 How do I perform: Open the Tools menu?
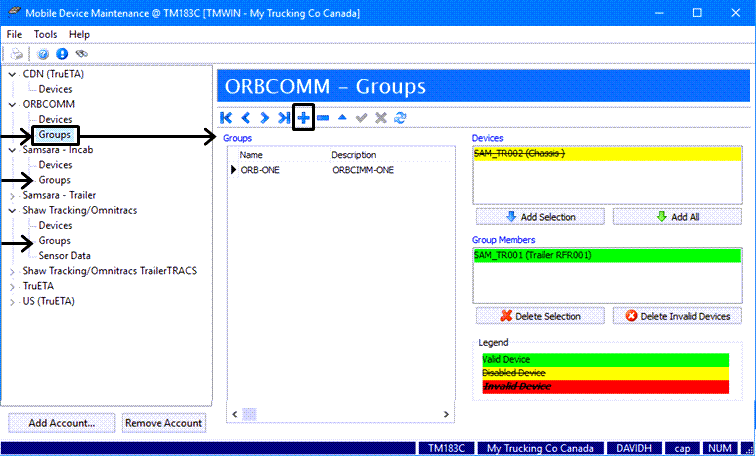(46, 34)
